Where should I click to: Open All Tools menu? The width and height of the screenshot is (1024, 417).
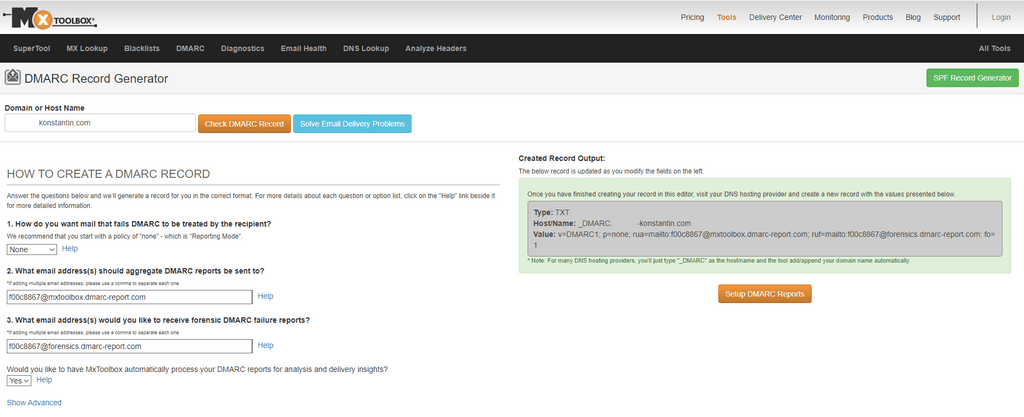(994, 48)
